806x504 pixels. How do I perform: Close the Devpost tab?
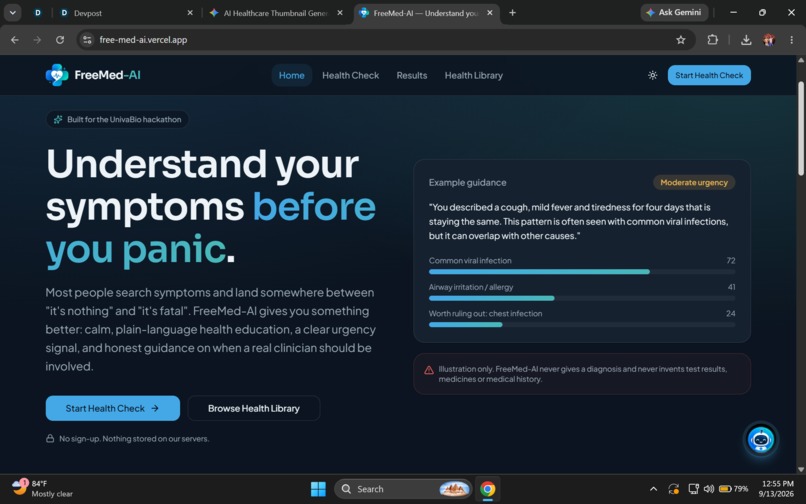[x=190, y=13]
